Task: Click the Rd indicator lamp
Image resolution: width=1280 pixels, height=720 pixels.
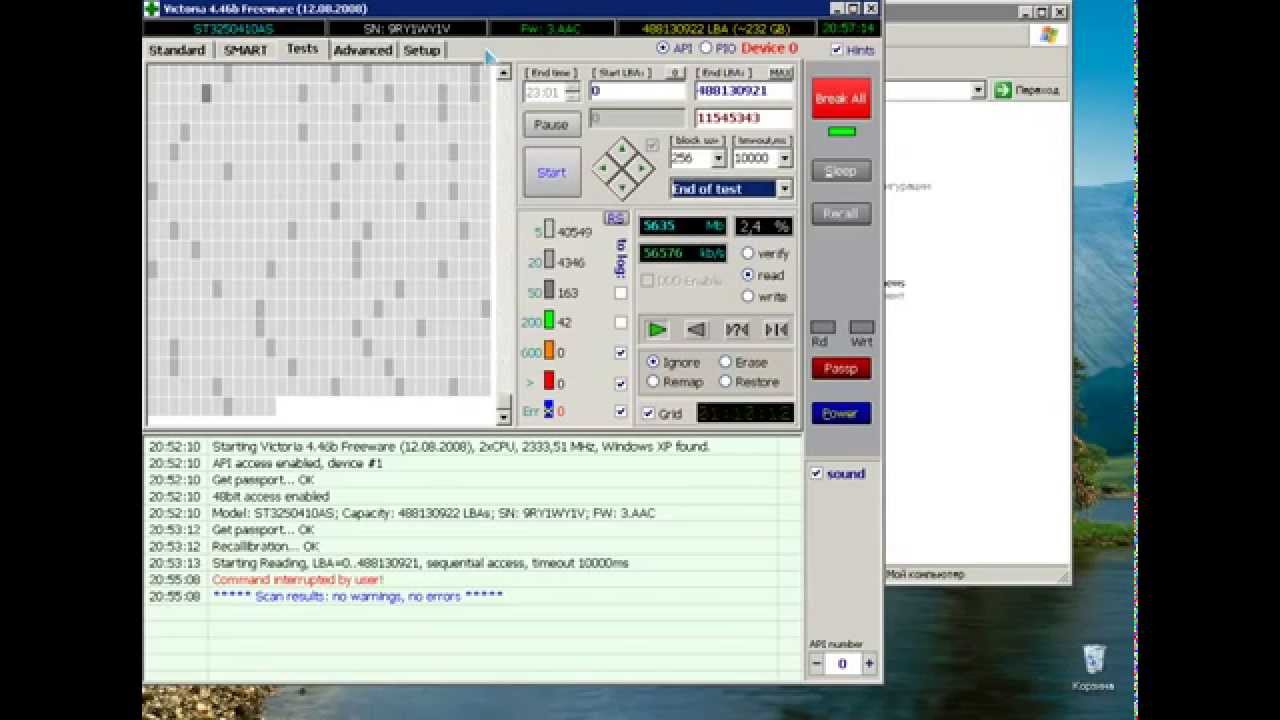Action: tap(822, 327)
